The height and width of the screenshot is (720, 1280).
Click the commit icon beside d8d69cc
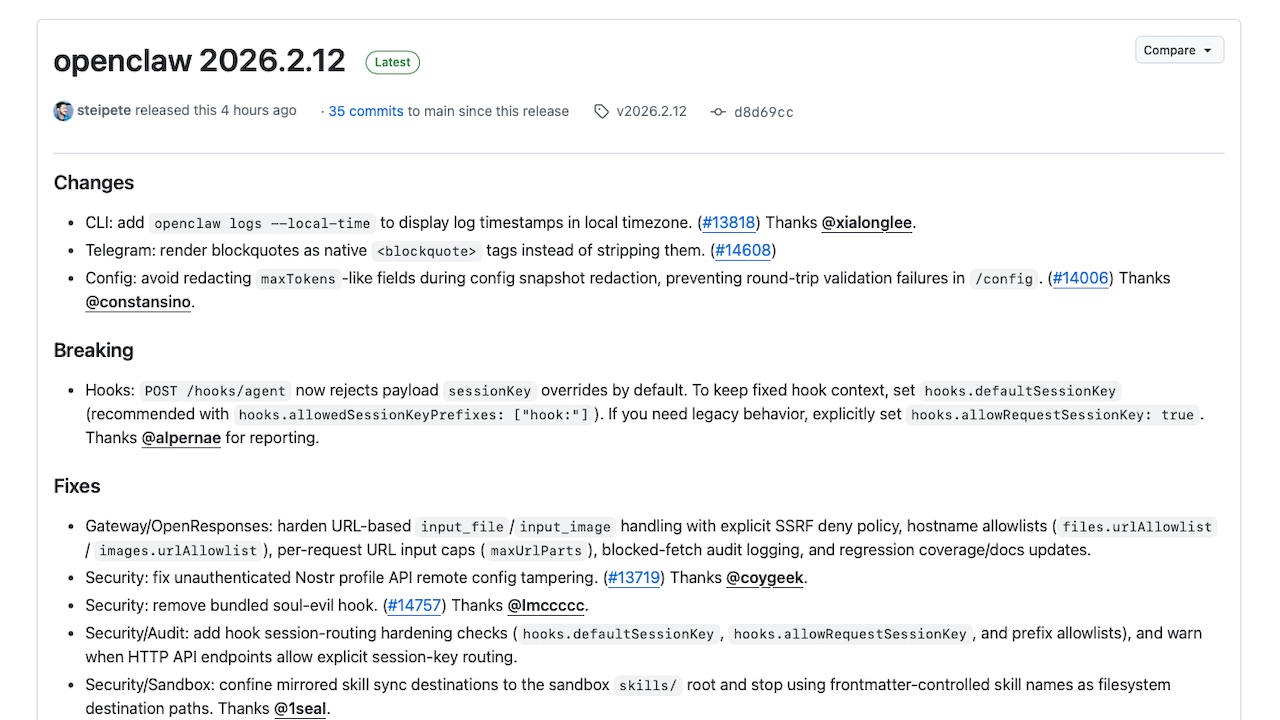718,112
